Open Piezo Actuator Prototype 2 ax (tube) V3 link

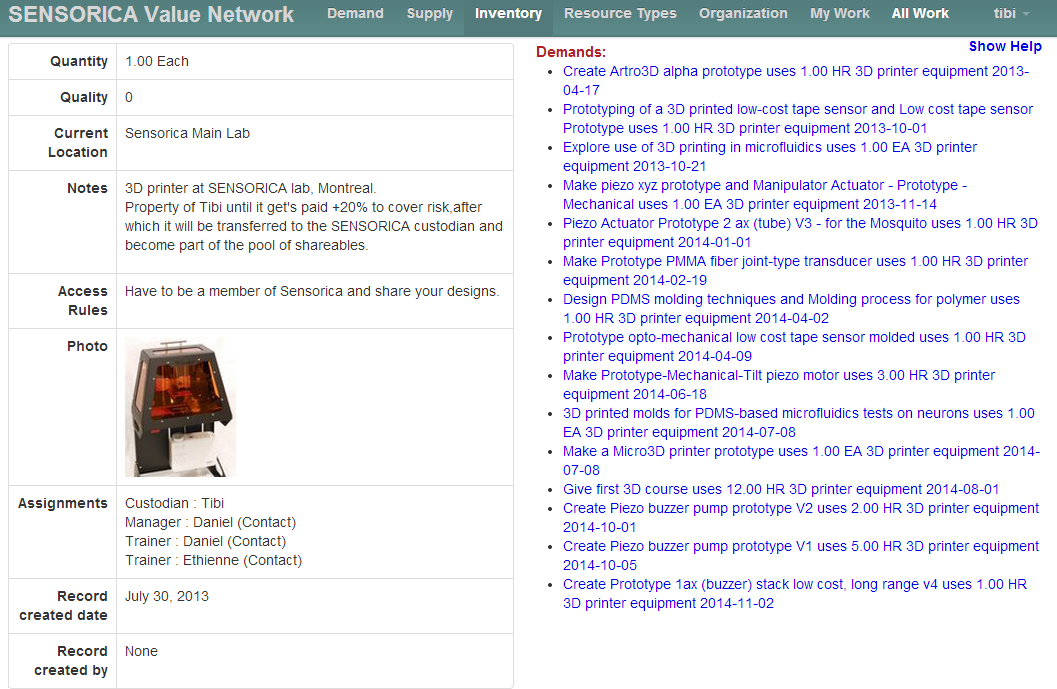pyautogui.click(x=800, y=232)
